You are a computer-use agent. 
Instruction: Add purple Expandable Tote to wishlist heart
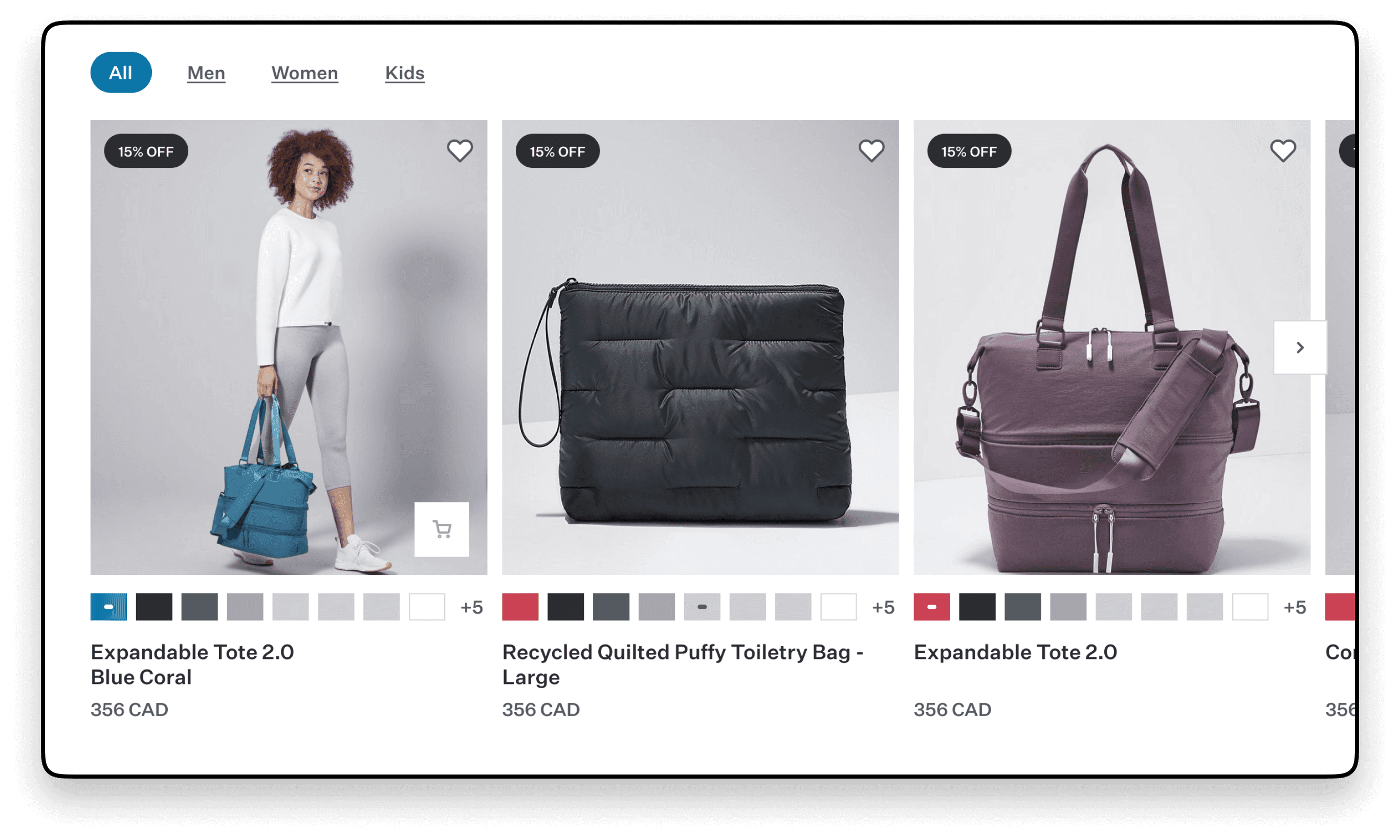pyautogui.click(x=1282, y=151)
